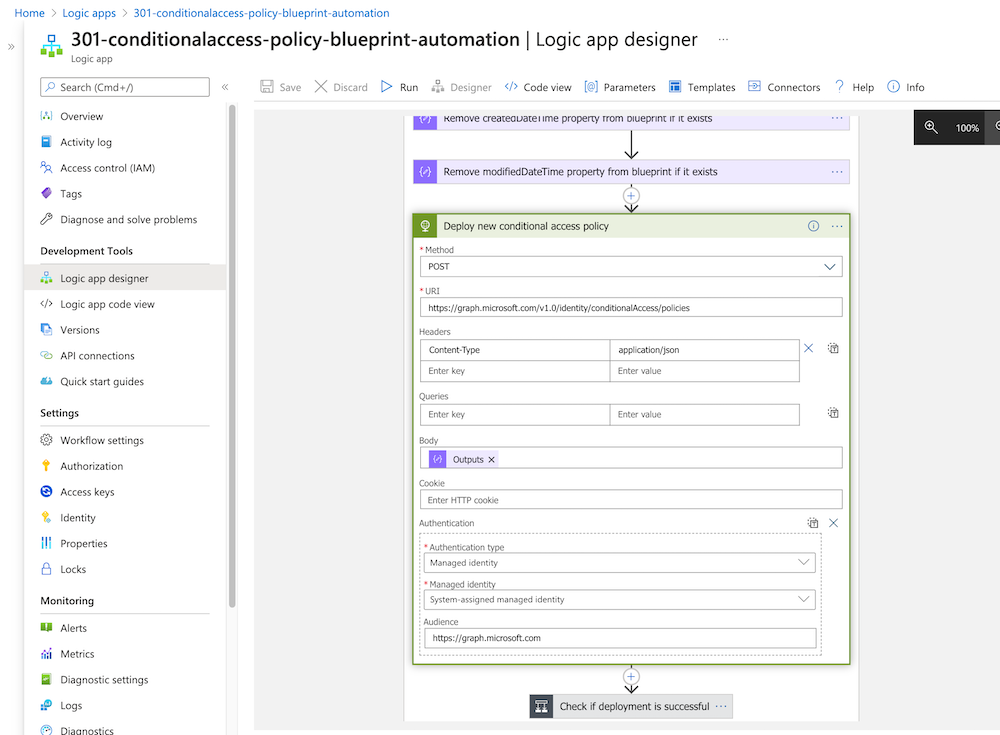Open Connectors from the toolbar
The width and height of the screenshot is (1000, 735).
pos(784,87)
